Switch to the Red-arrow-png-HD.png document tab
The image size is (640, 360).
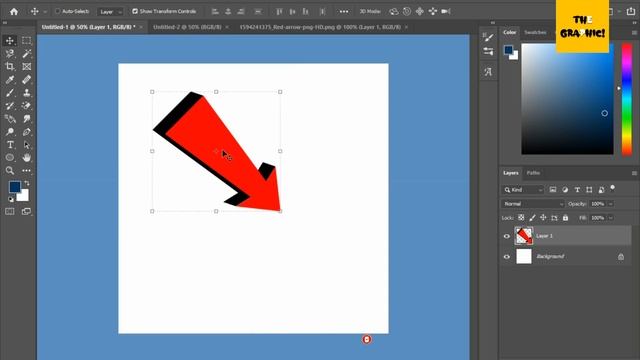tap(320, 27)
